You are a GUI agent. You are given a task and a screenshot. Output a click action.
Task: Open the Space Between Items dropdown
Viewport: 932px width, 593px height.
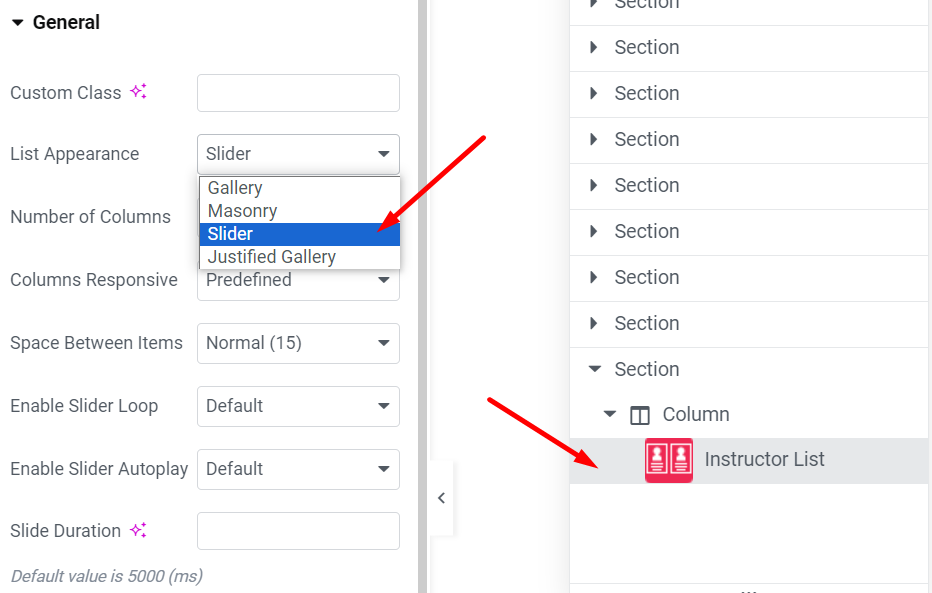[x=298, y=343]
